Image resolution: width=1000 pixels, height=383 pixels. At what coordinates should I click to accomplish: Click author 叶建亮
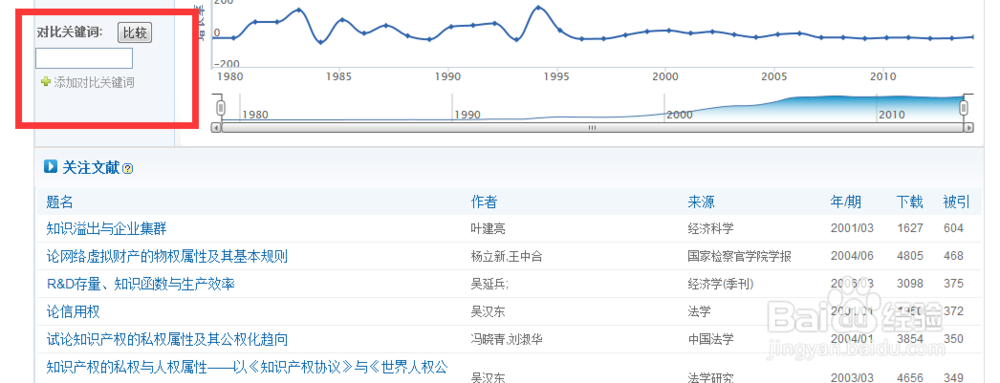(488, 229)
